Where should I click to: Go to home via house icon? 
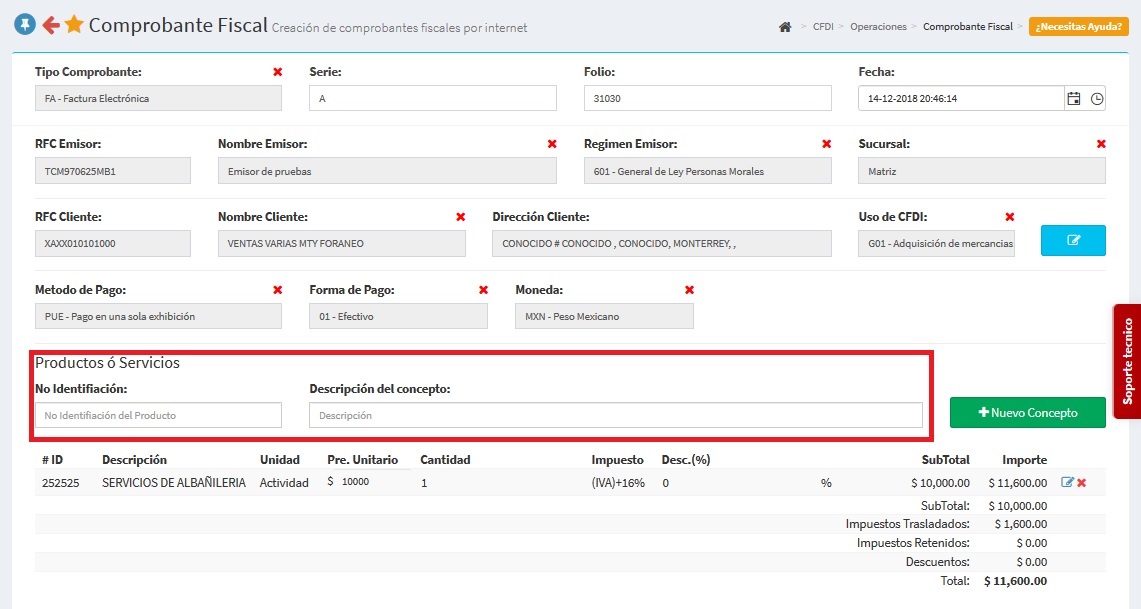[785, 27]
